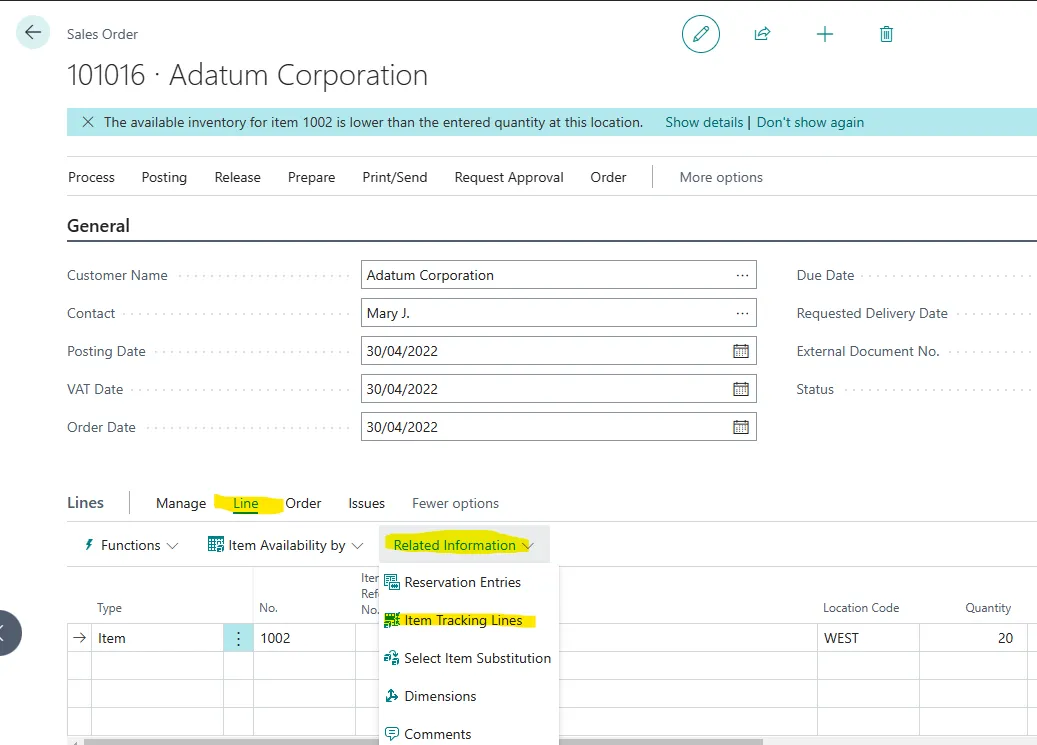This screenshot has width=1037, height=745.
Task: Click the Type cell showing Item
Action: pyautogui.click(x=157, y=638)
